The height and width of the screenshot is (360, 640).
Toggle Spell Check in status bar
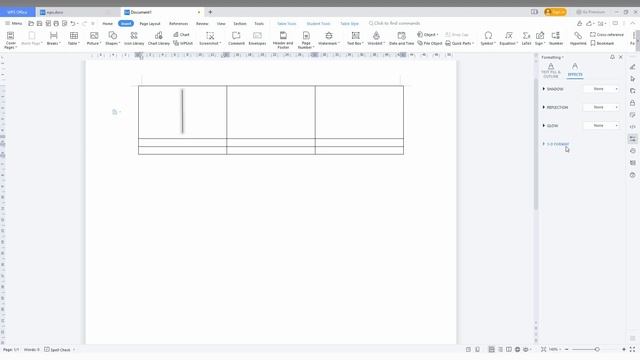58,350
